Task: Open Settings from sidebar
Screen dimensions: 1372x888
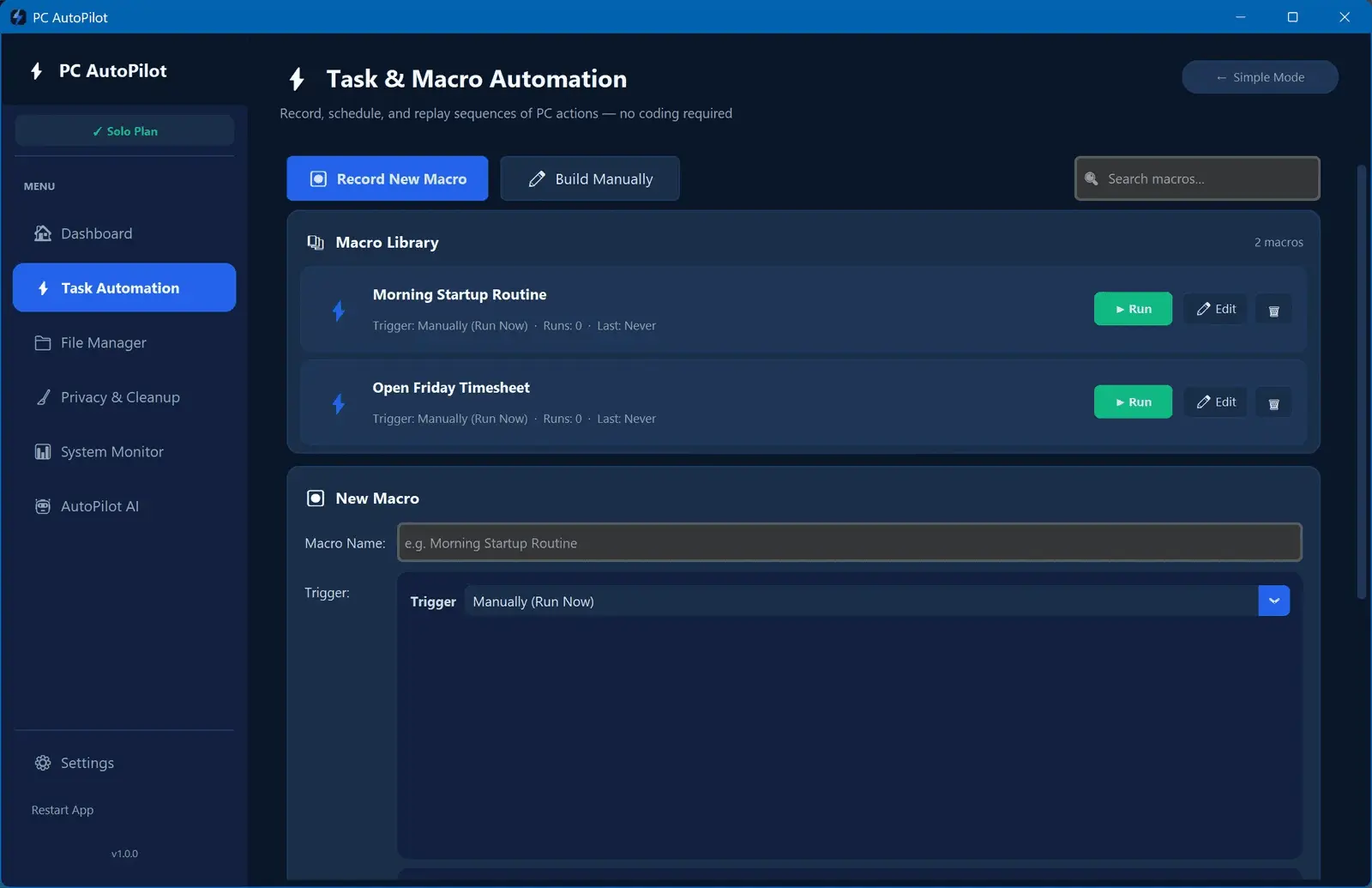Action: click(124, 763)
